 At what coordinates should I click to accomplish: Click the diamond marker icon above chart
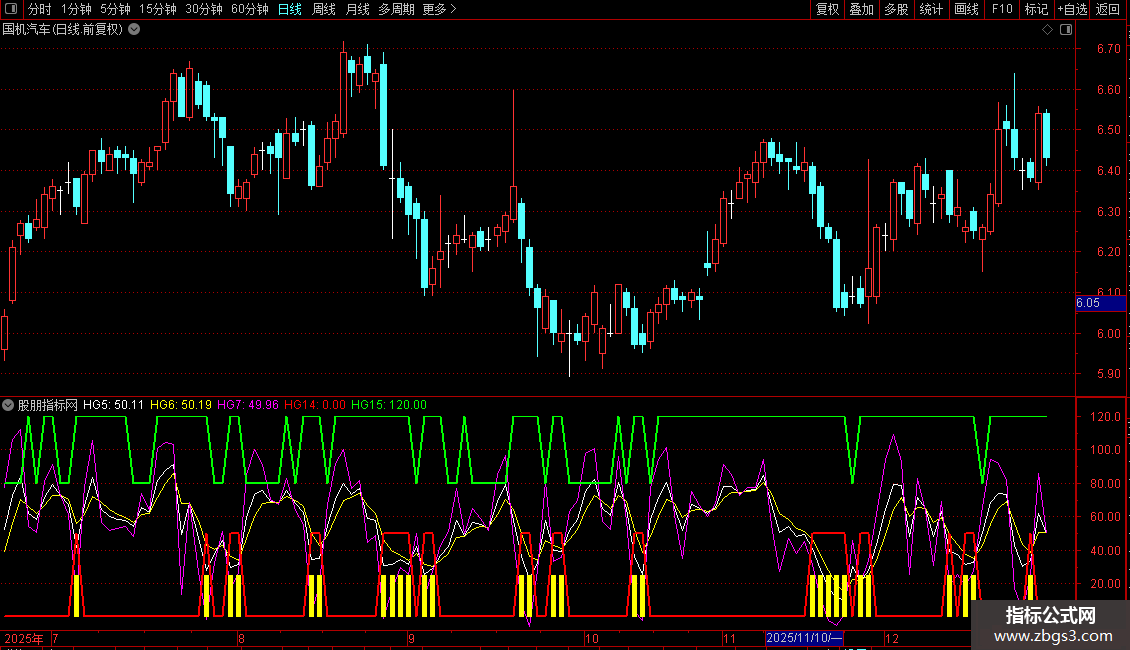pyautogui.click(x=1048, y=30)
